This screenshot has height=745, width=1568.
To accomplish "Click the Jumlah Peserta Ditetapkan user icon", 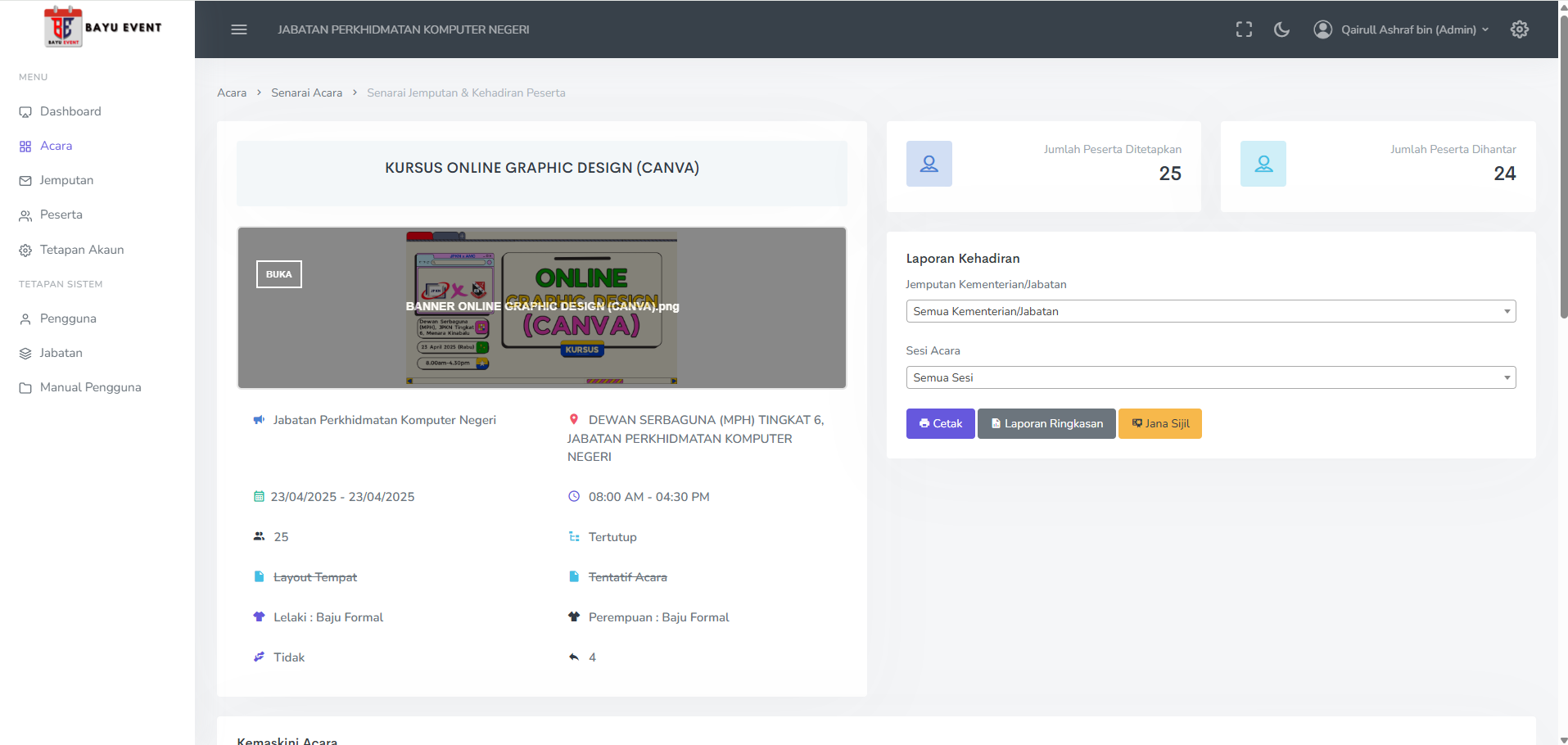I will pyautogui.click(x=929, y=164).
